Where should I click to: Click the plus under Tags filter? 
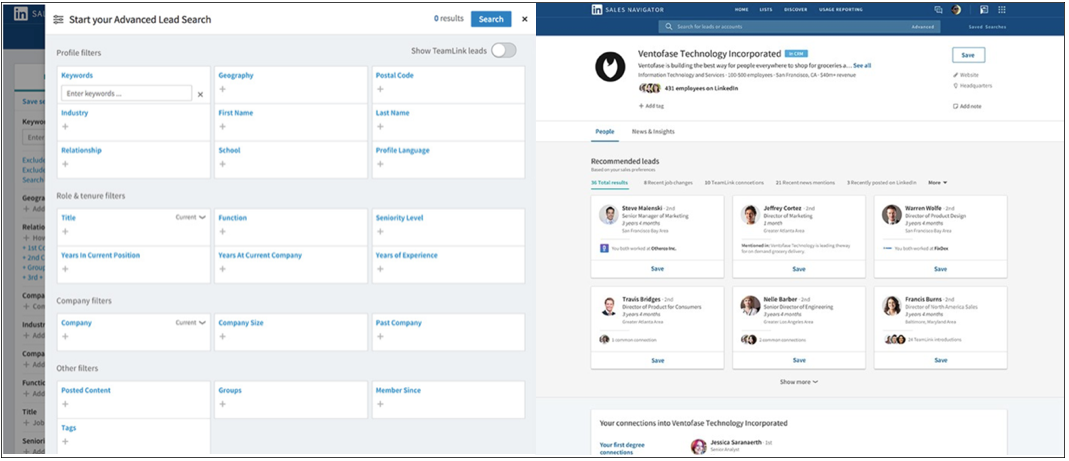(65, 442)
